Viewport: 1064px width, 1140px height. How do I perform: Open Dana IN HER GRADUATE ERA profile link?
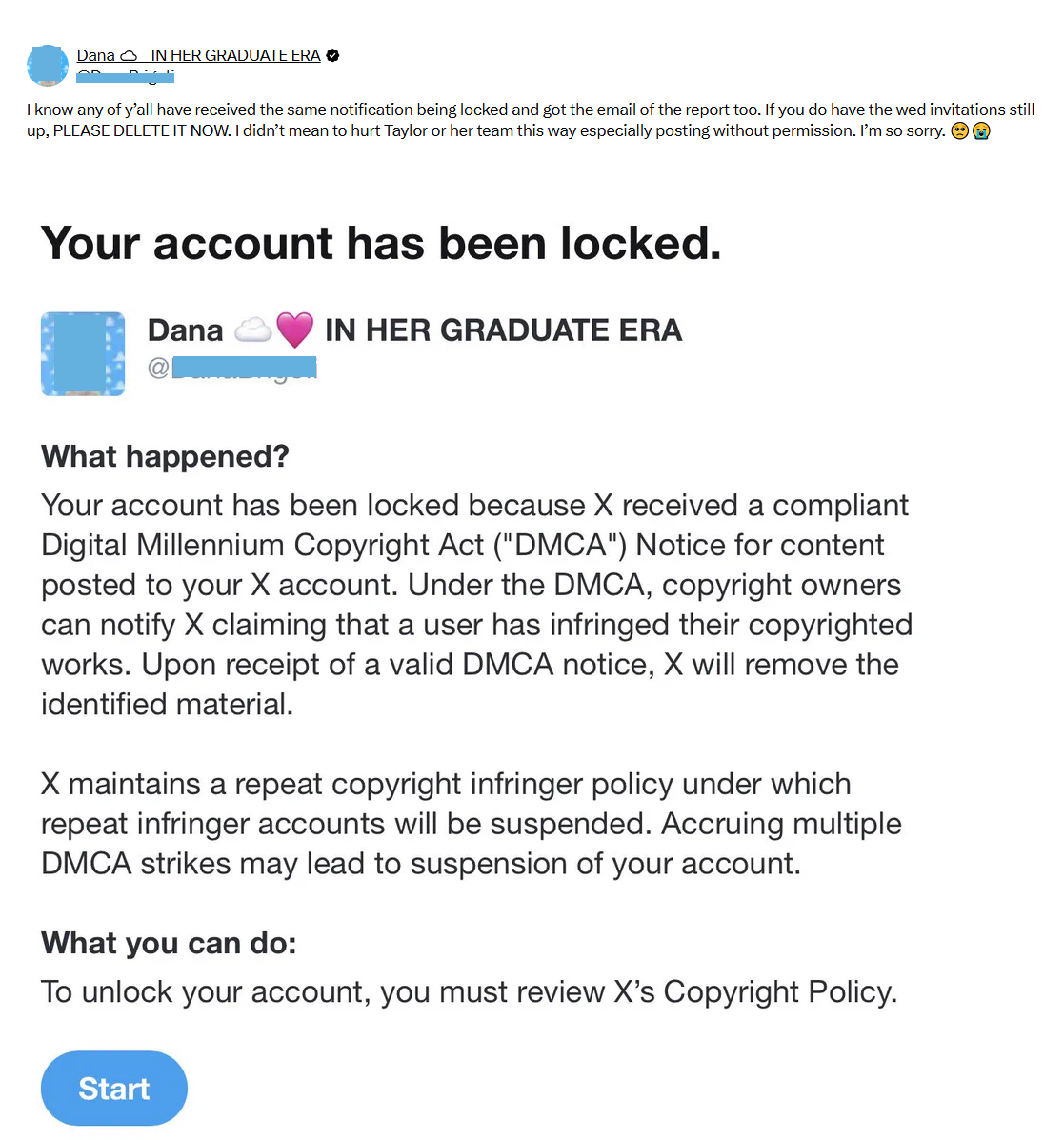coord(198,55)
